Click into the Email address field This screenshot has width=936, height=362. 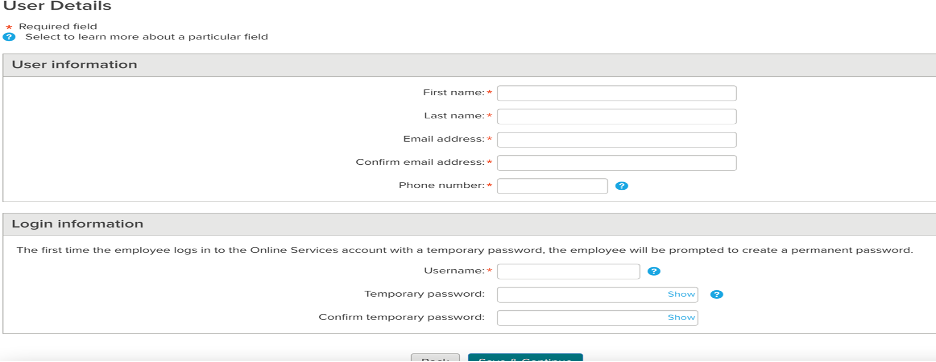pyautogui.click(x=617, y=140)
